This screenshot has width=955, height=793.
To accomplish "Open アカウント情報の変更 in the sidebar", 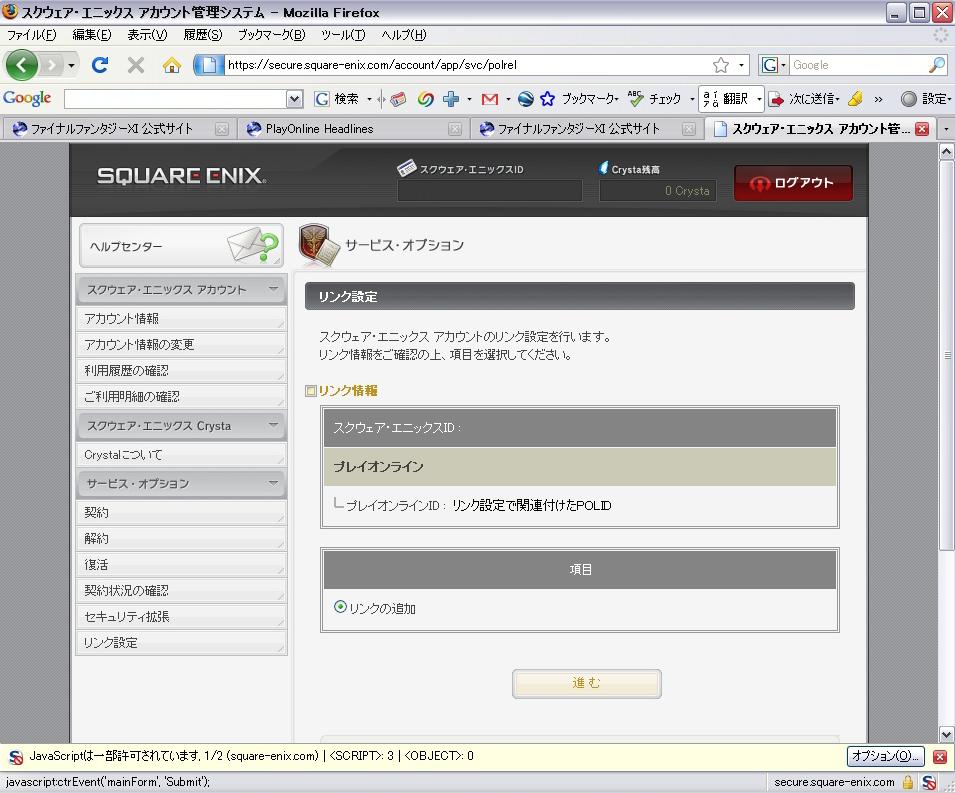I will 181,345.
